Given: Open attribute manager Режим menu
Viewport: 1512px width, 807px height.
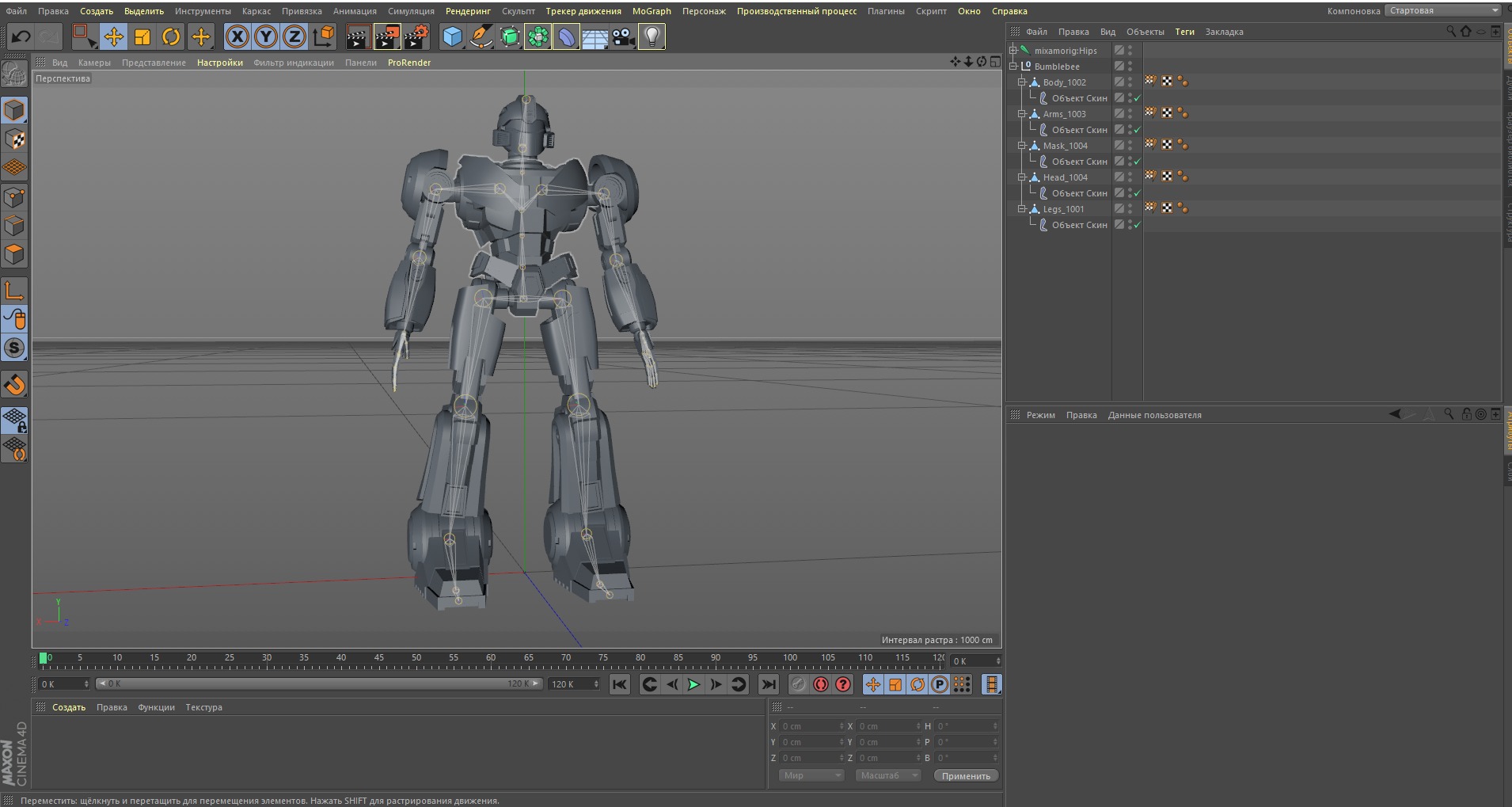Looking at the screenshot, I should pyautogui.click(x=1040, y=415).
